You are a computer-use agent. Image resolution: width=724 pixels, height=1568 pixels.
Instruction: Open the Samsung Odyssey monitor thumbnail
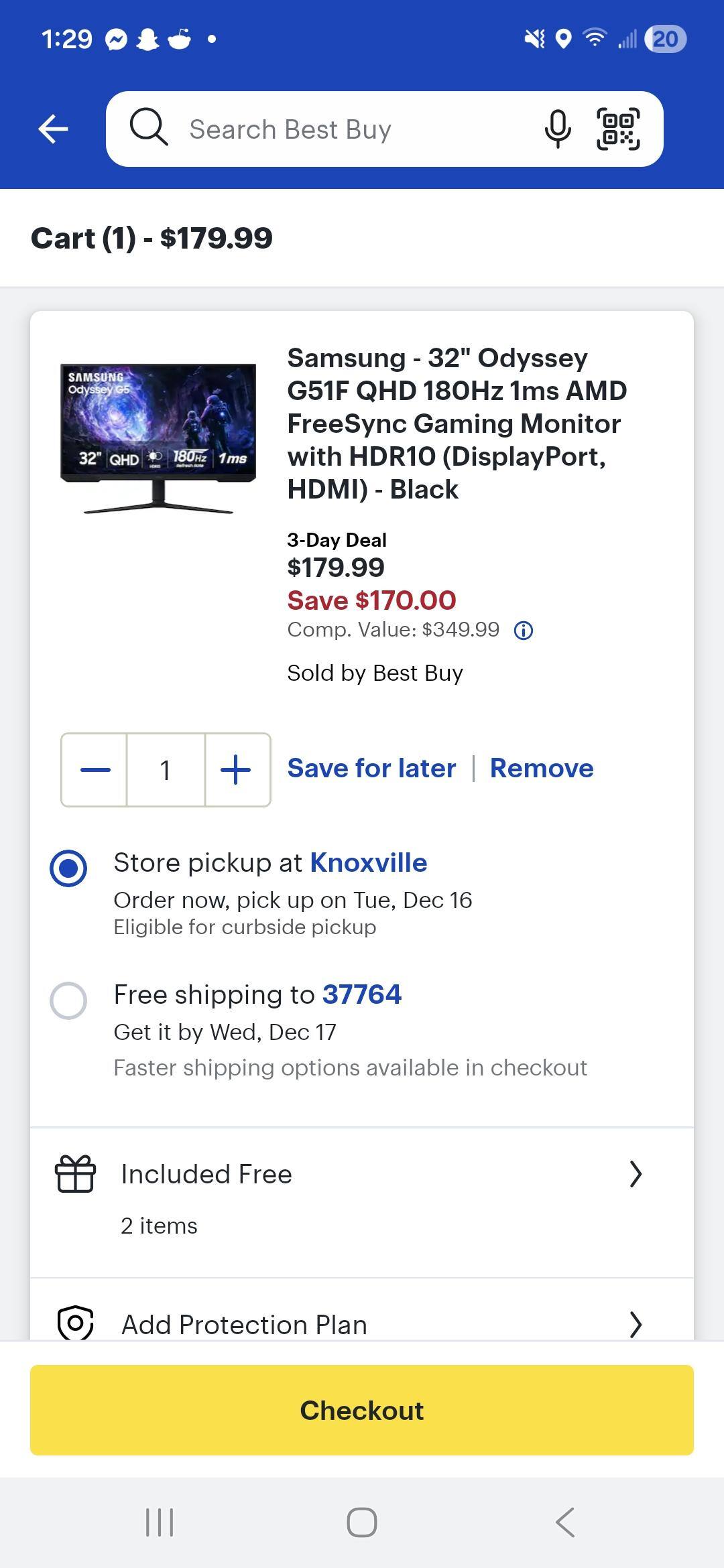pos(158,438)
